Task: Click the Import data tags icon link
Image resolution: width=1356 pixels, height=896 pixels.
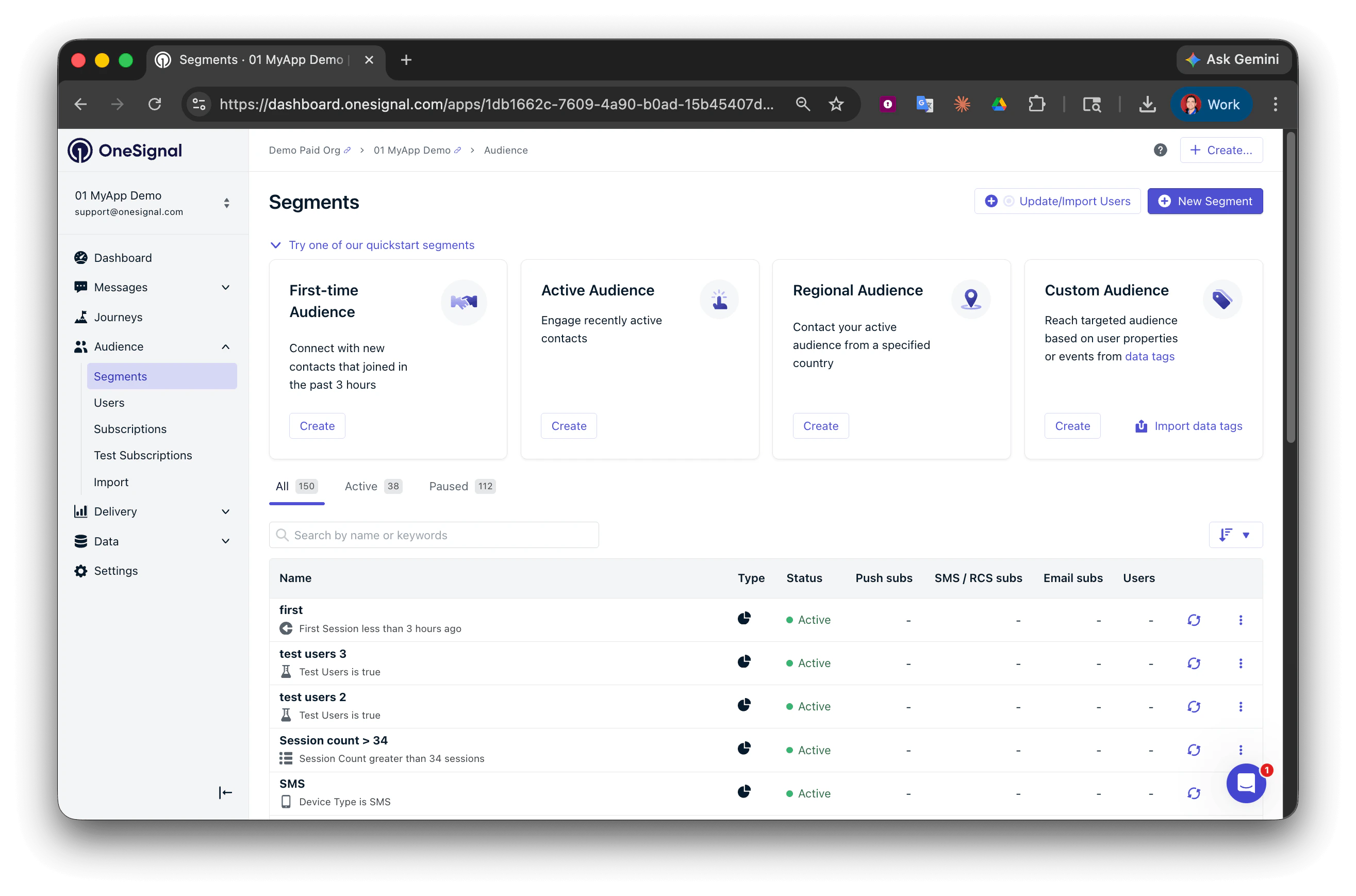Action: tap(1140, 426)
